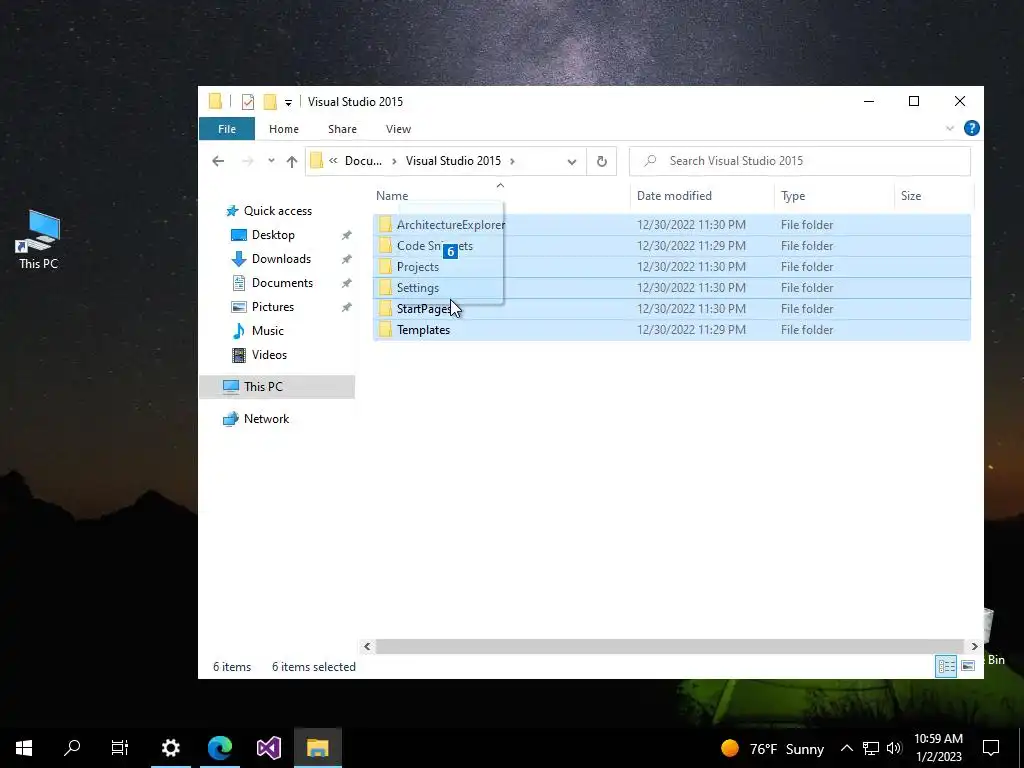Click the Projects folder icon
This screenshot has height=768, width=1024.
pos(385,266)
